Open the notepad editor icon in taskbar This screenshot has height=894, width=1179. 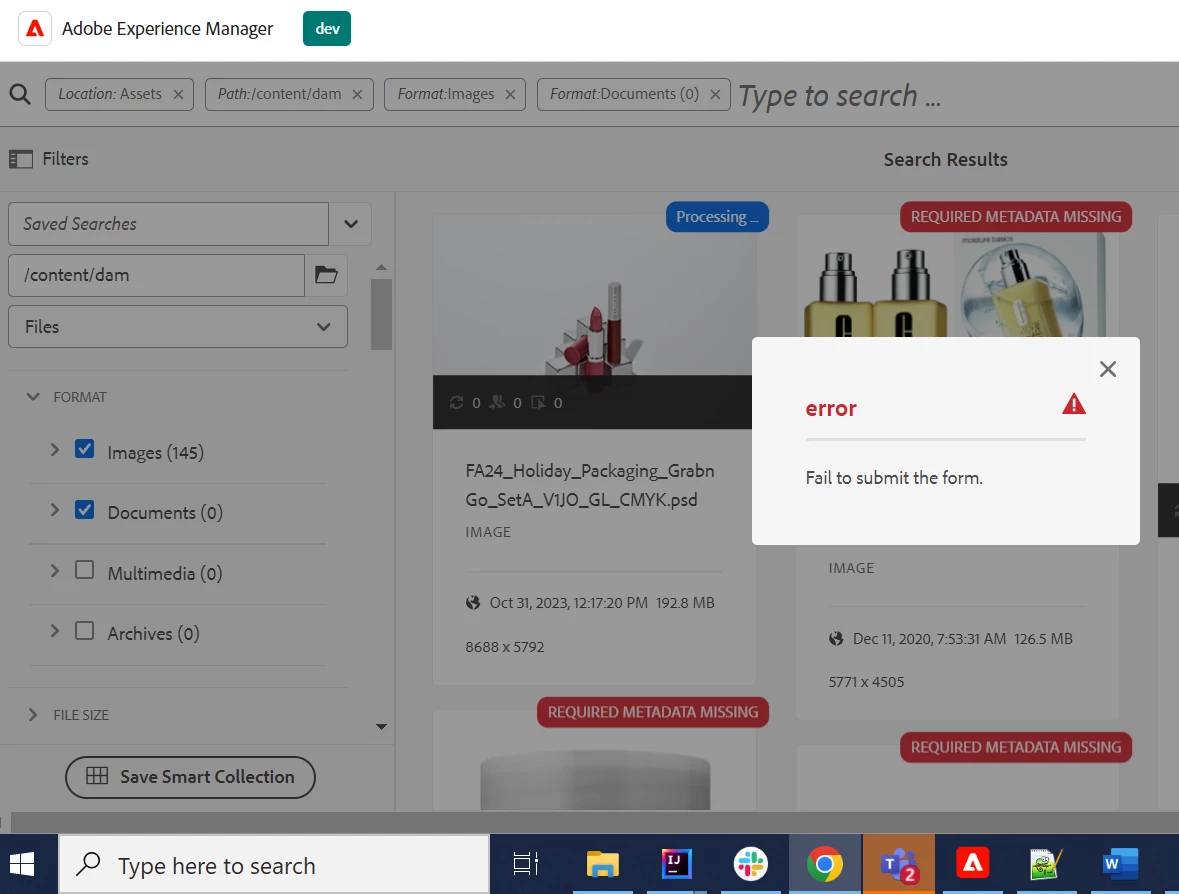(1046, 864)
